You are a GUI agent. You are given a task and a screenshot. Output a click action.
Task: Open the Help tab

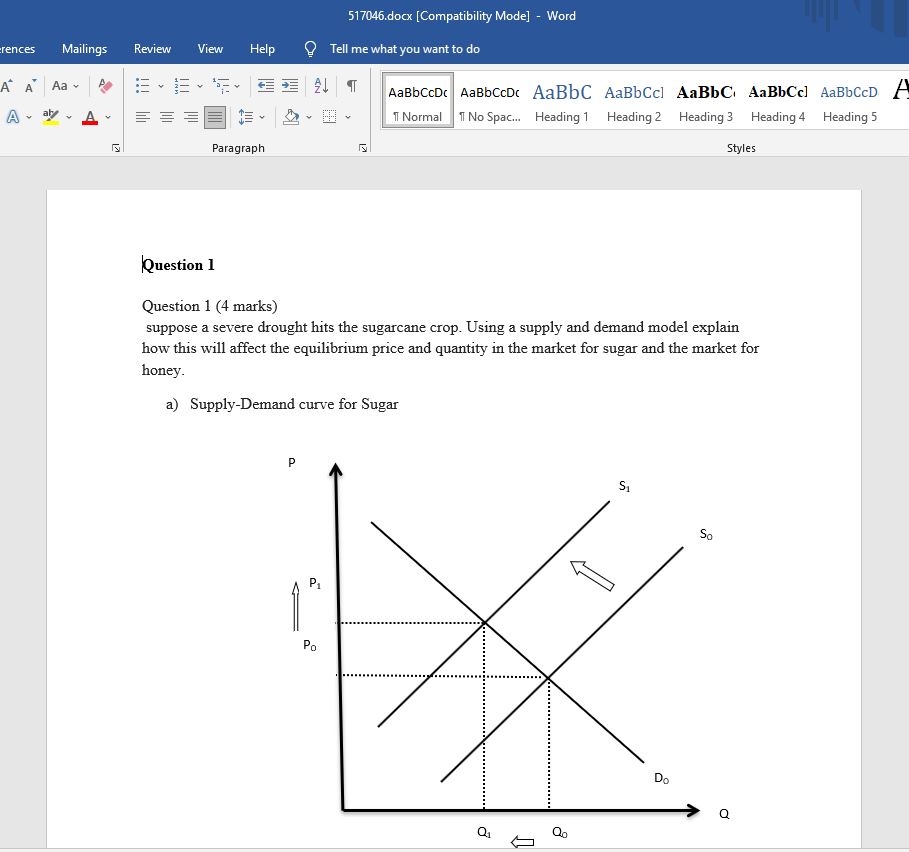point(262,49)
